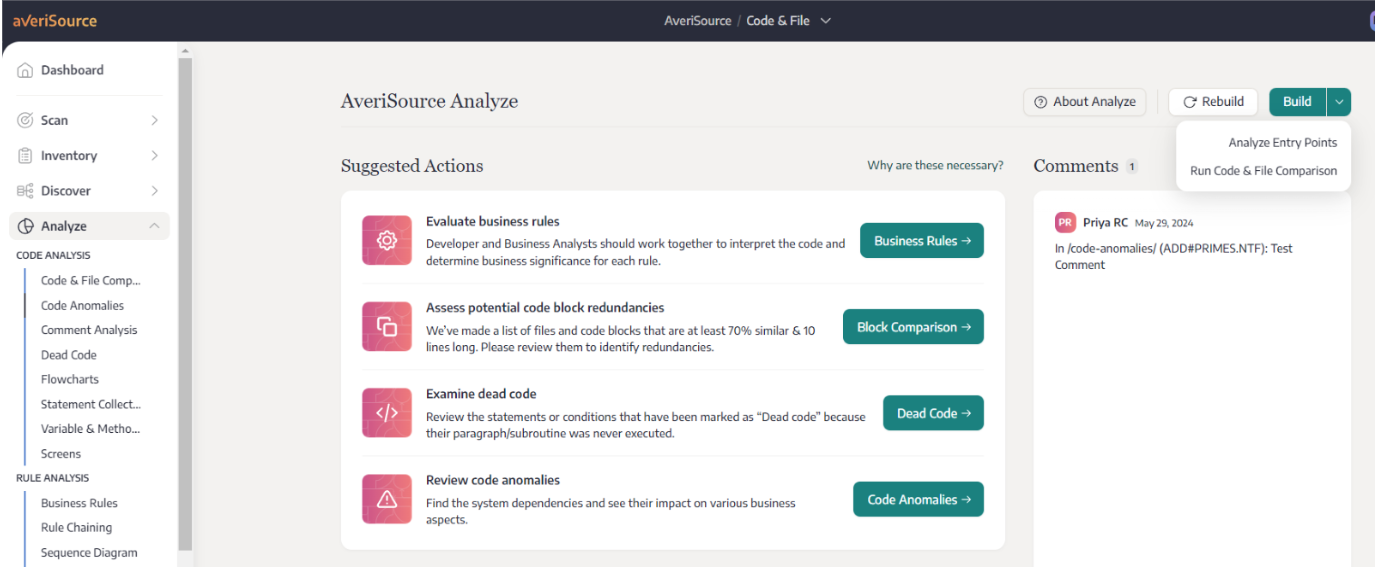Click the Examine dead code heading
The height and width of the screenshot is (567, 1375).
[481, 394]
